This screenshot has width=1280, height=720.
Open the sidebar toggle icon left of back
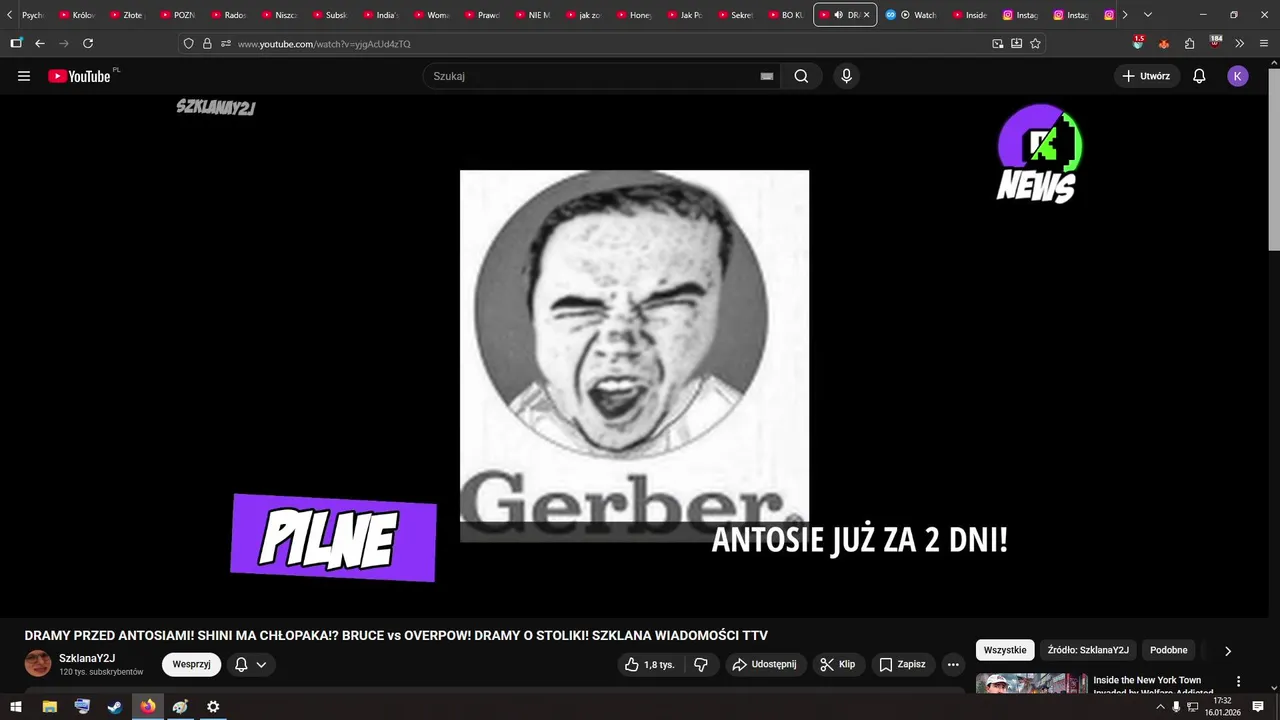coord(16,43)
